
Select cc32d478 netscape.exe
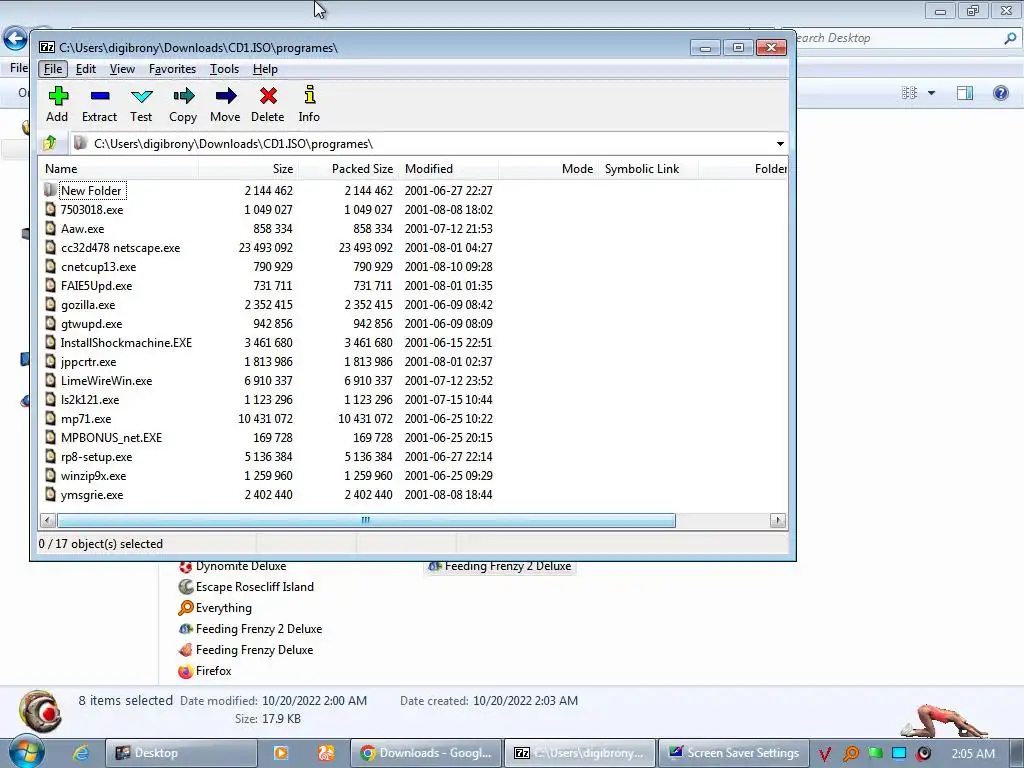(x=120, y=248)
